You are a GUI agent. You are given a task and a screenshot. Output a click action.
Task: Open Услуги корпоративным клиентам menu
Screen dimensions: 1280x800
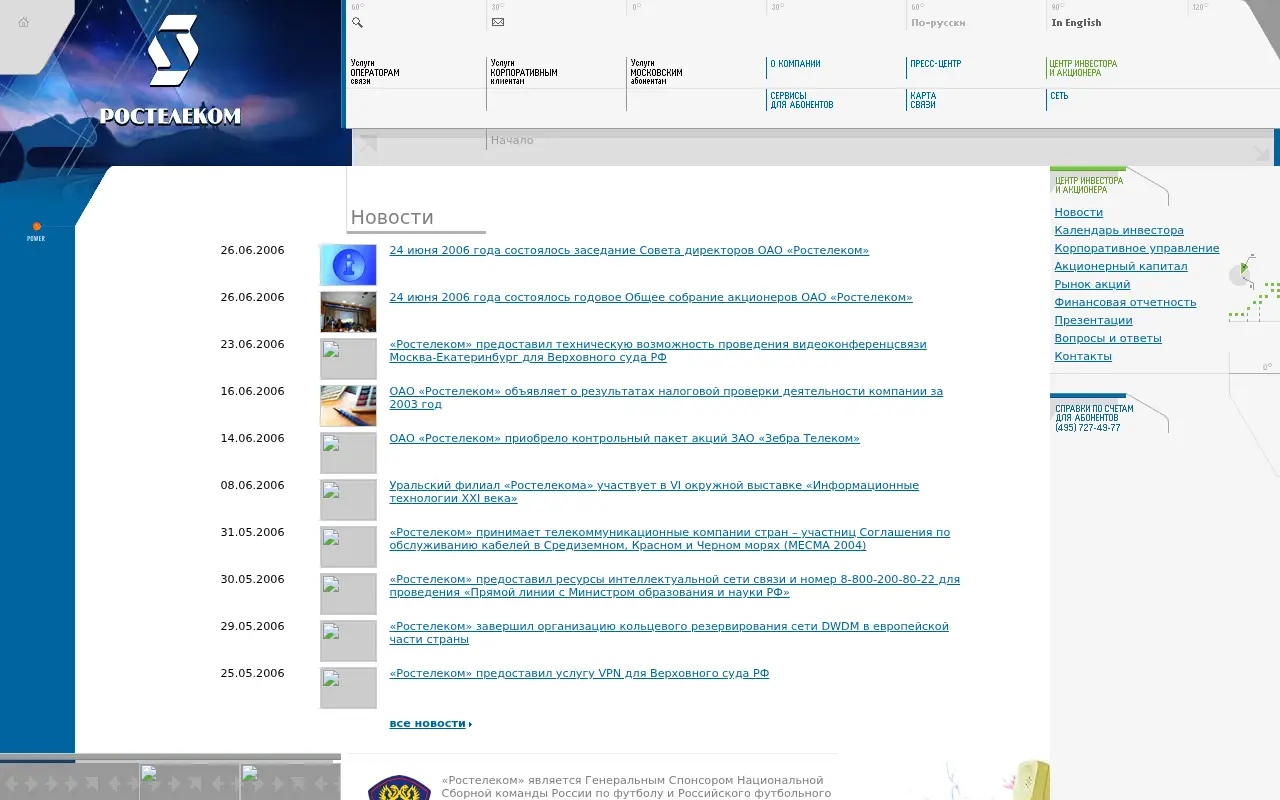click(524, 72)
